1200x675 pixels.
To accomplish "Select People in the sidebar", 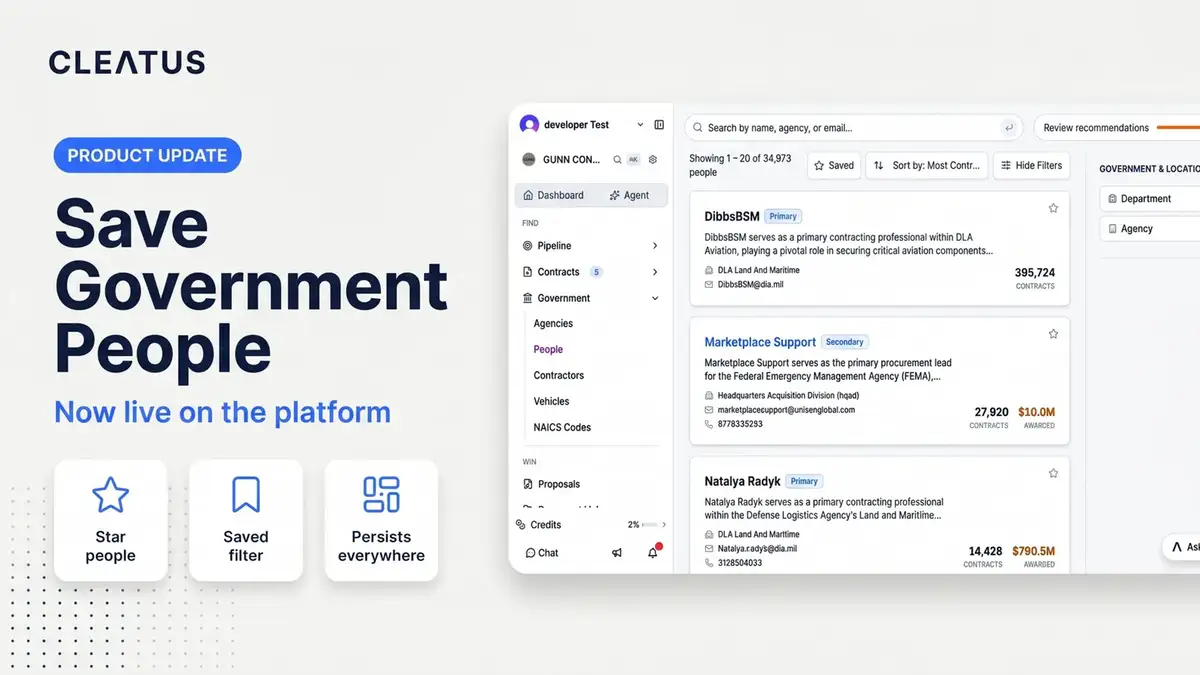I will click(x=548, y=349).
